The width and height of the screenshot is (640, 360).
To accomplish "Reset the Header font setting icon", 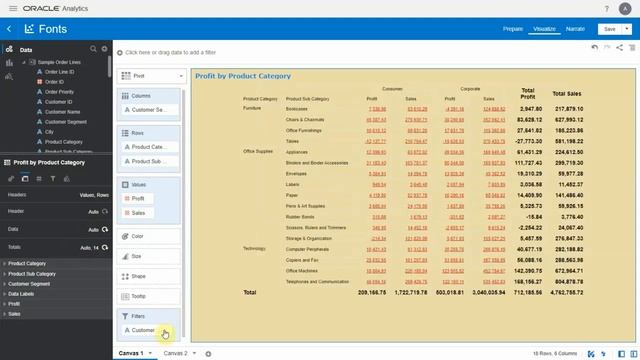I will point(105,211).
